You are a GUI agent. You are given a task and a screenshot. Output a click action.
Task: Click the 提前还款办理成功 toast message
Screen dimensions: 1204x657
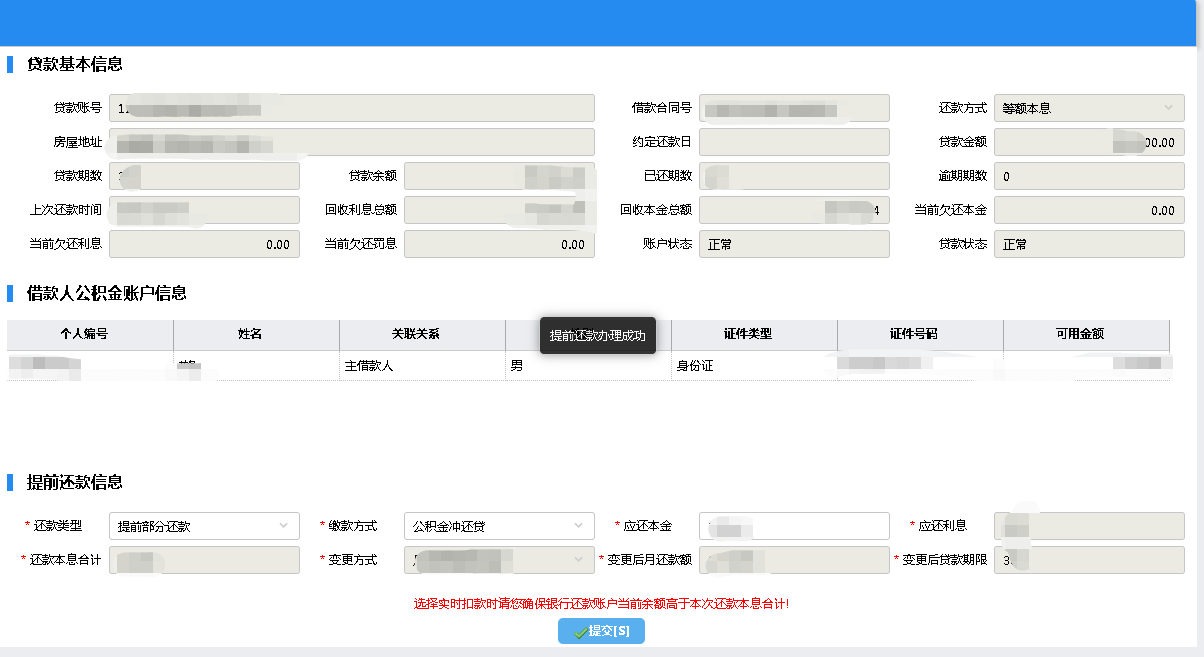(x=597, y=336)
